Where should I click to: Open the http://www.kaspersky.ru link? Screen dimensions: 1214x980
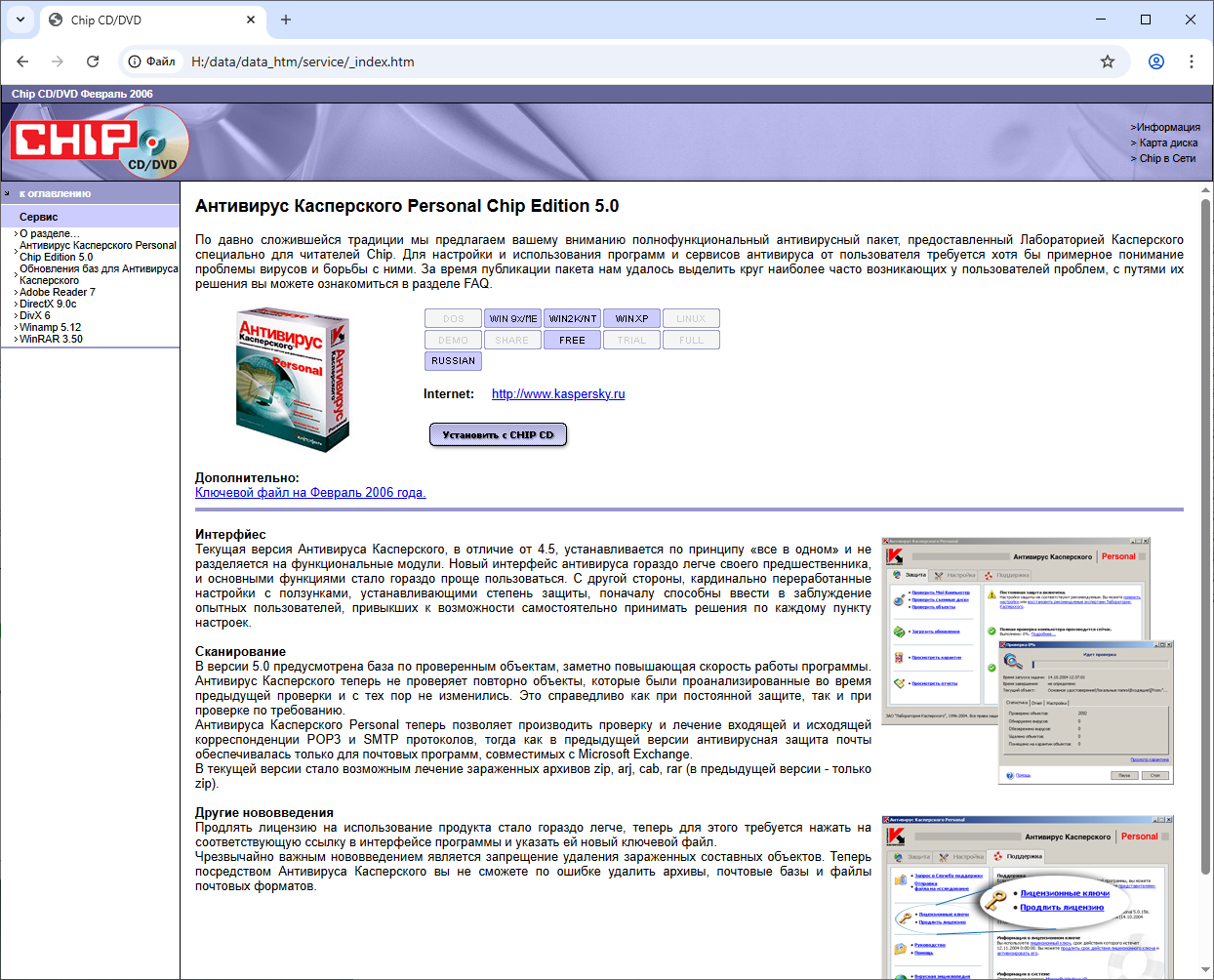[x=558, y=393]
